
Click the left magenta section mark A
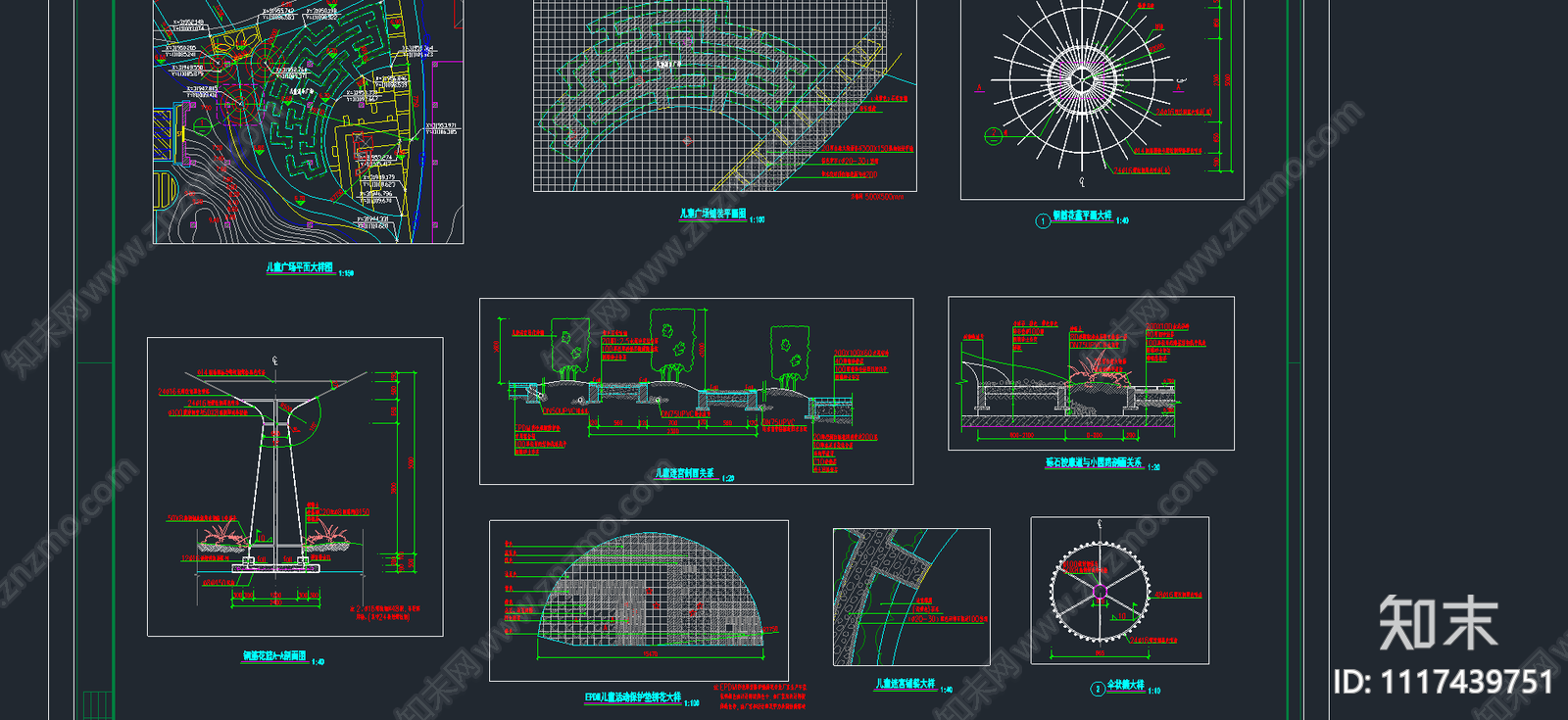(979, 88)
